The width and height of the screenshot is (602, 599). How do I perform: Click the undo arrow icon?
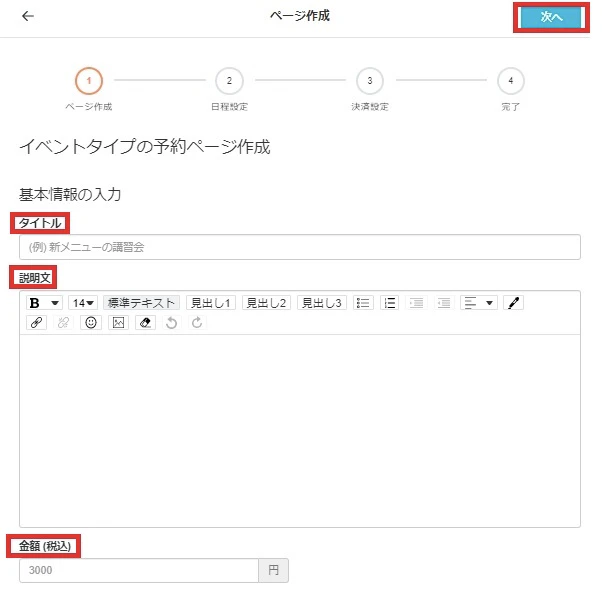(172, 323)
